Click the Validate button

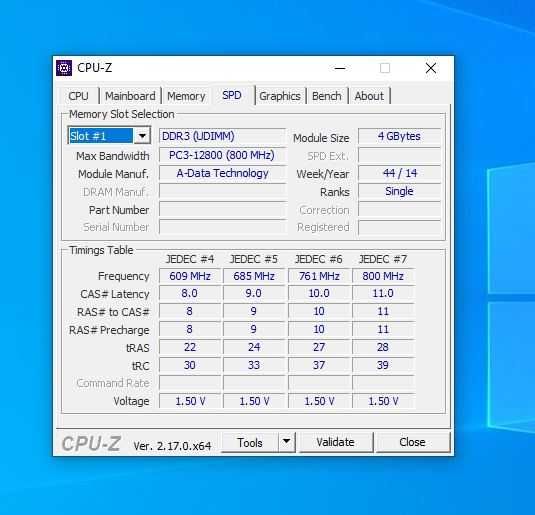(x=335, y=442)
